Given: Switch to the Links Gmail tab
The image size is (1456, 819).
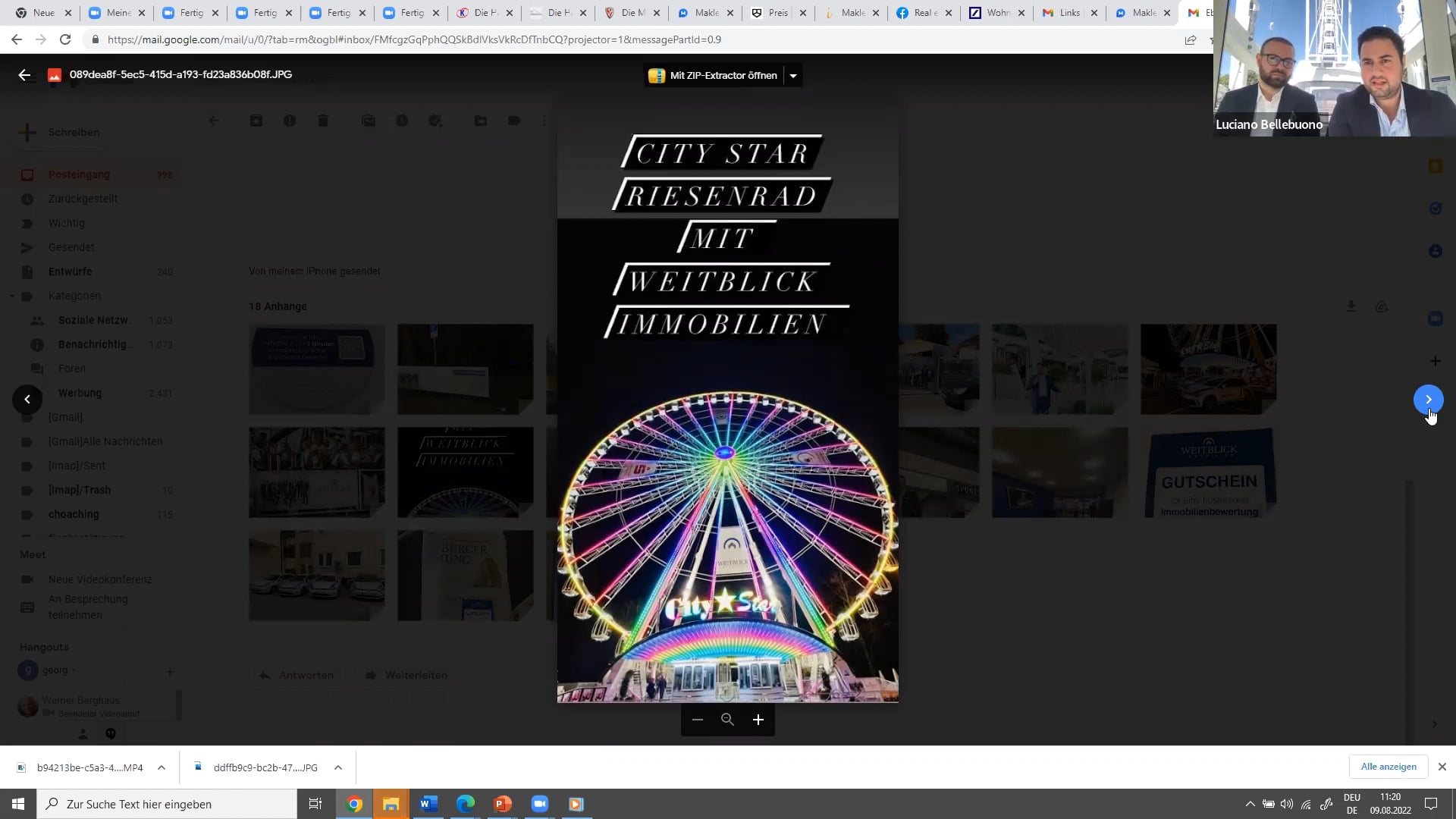Looking at the screenshot, I should click(x=1070, y=13).
